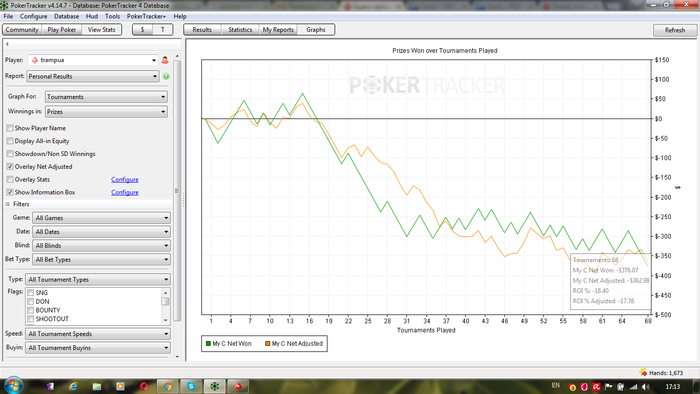700x394 pixels.
Task: Switch to Results tab
Action: coord(202,30)
